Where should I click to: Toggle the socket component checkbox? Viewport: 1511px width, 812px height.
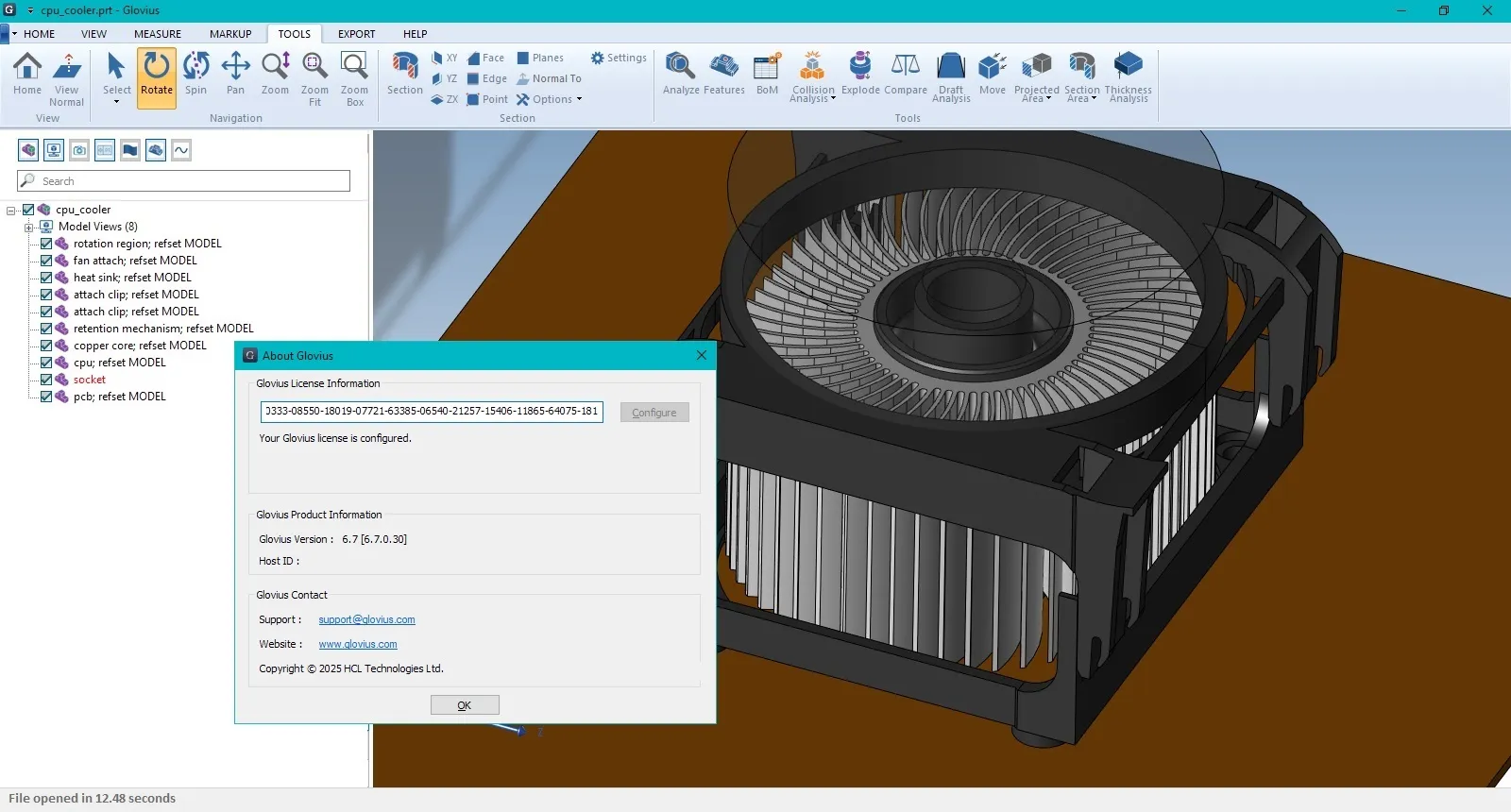45,380
